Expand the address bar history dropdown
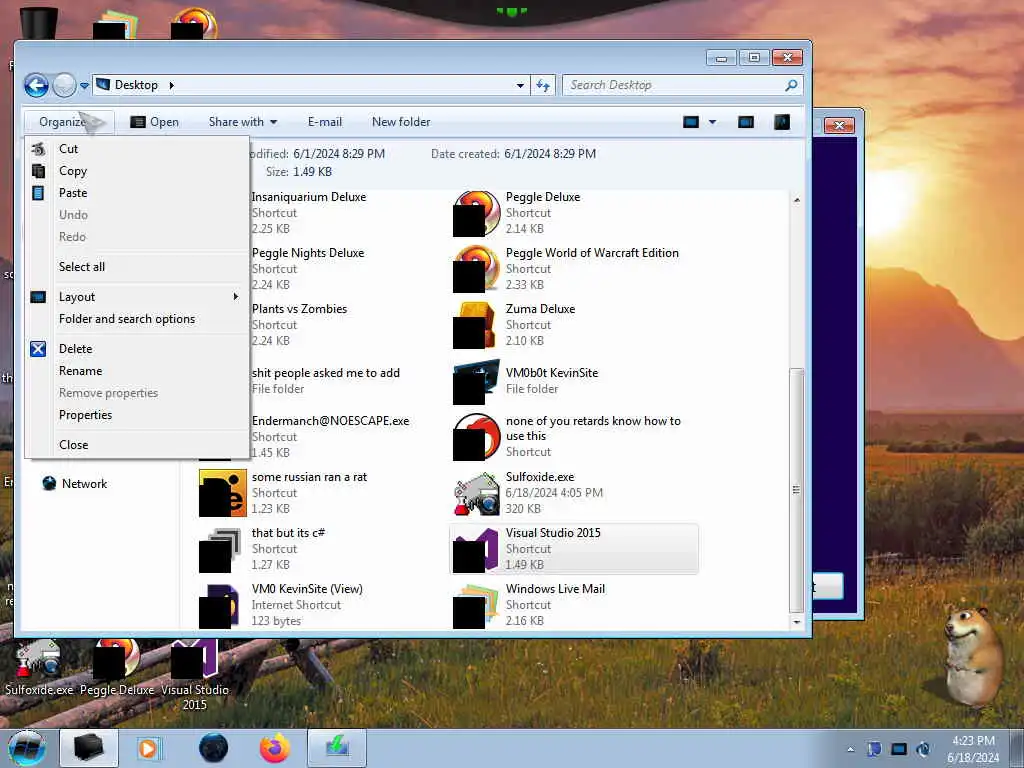 pyautogui.click(x=520, y=86)
